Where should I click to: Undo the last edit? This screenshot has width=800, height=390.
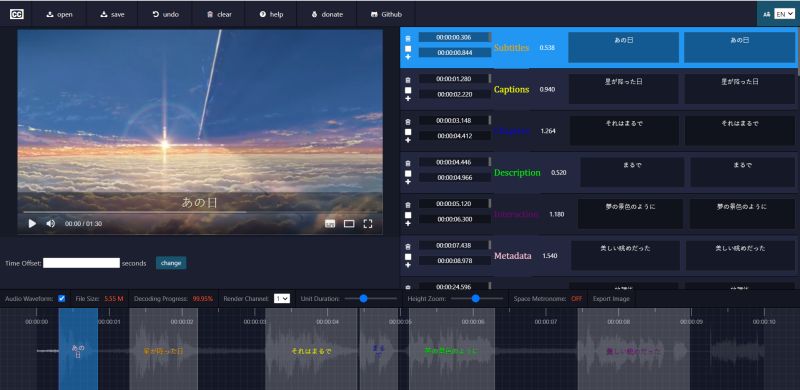165,14
